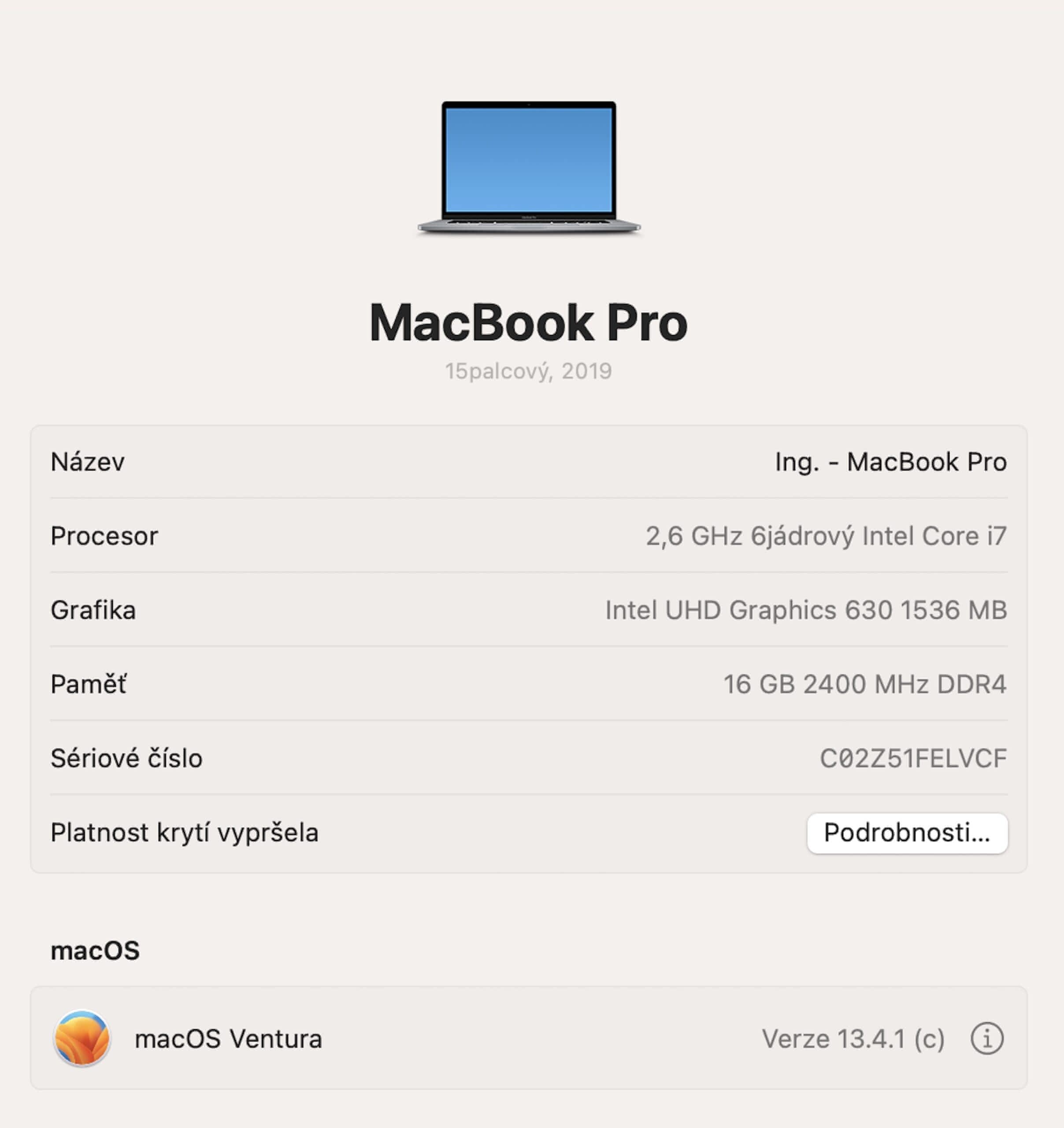This screenshot has width=1064, height=1128.
Task: Click the Verze 13.4.1 (c) text
Action: tap(853, 1039)
